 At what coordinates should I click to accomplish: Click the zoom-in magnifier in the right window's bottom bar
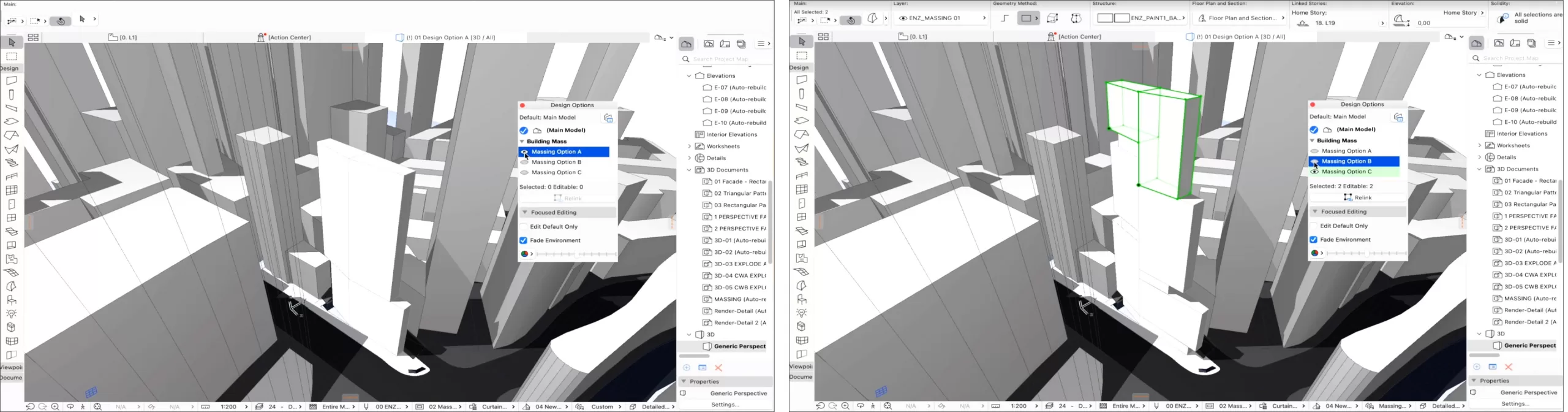tap(845, 406)
